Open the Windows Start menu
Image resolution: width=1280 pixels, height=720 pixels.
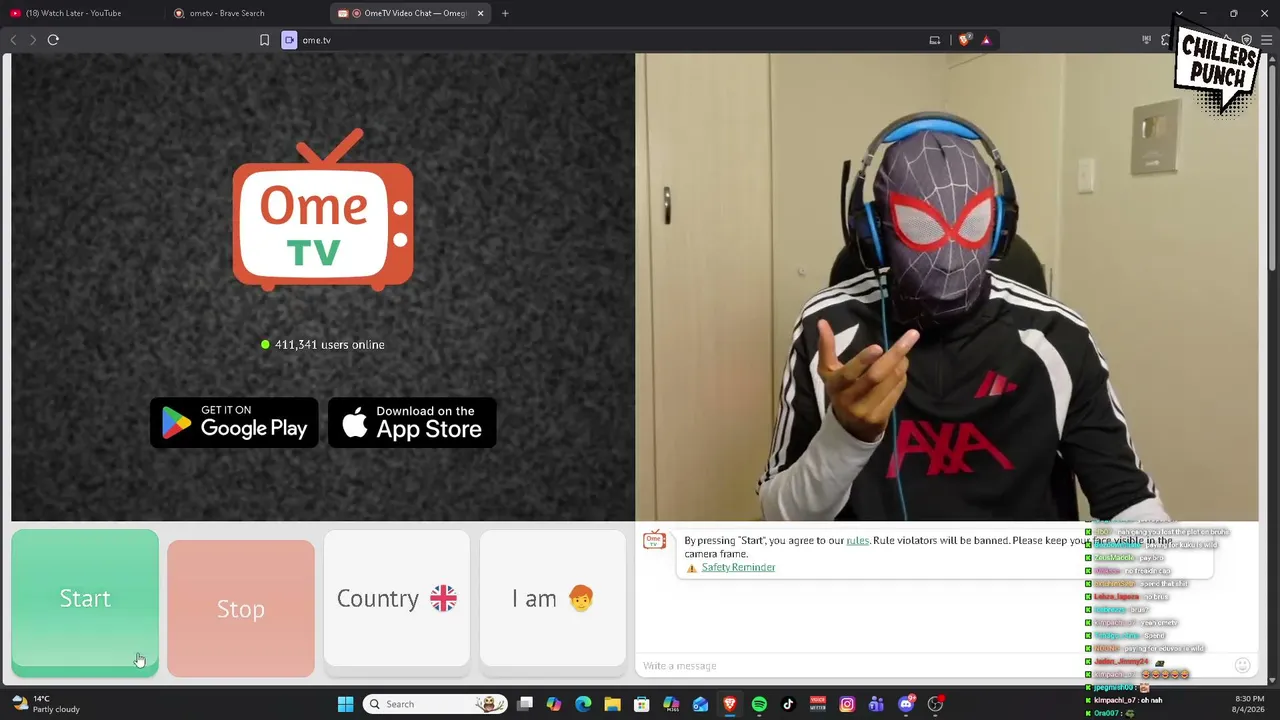(x=345, y=704)
